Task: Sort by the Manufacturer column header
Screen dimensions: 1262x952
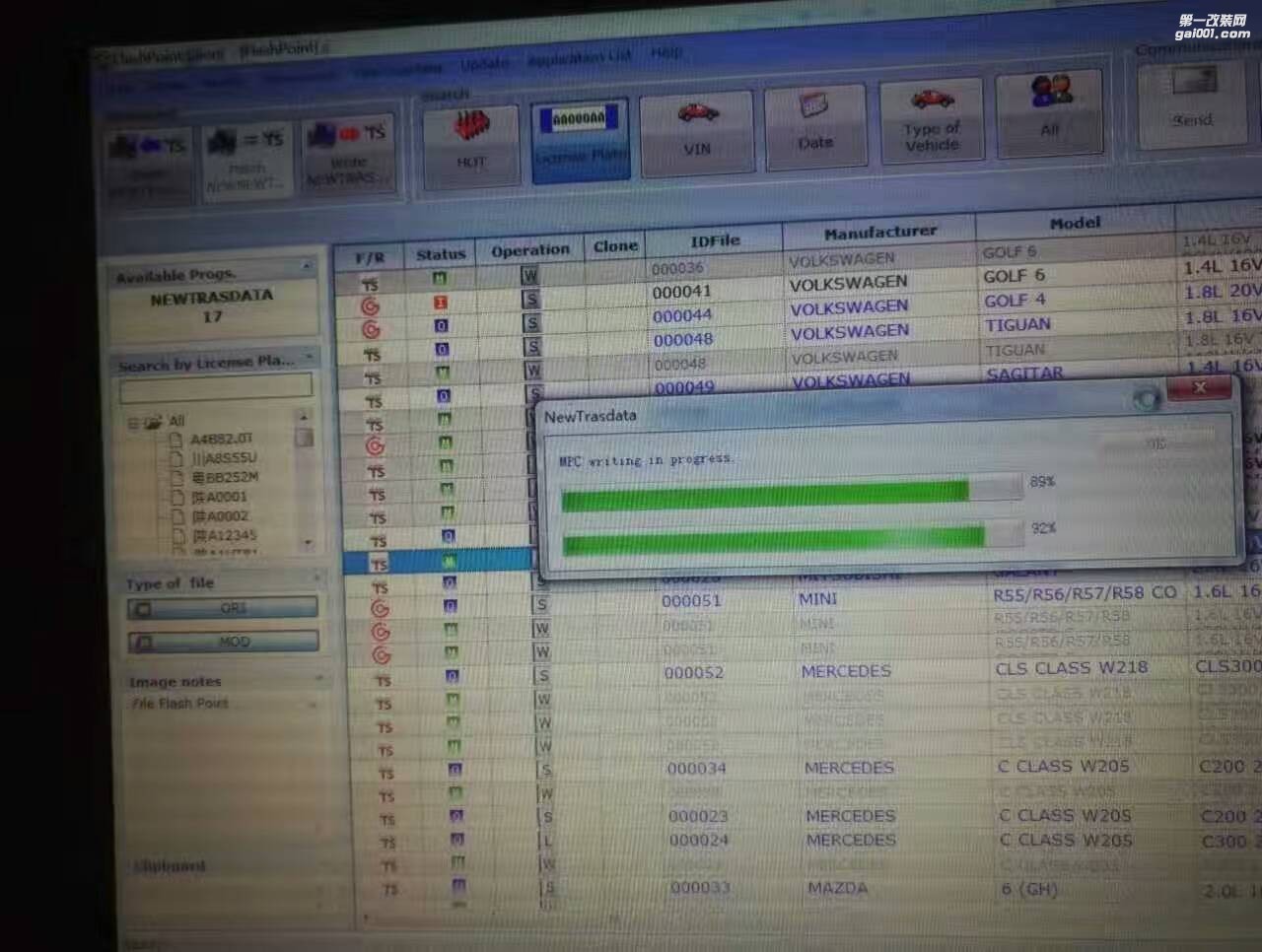Action: [x=879, y=233]
